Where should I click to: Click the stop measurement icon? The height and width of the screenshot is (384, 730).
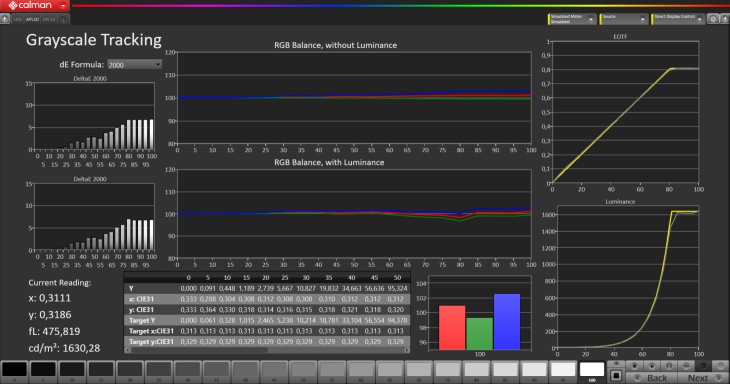[634, 366]
